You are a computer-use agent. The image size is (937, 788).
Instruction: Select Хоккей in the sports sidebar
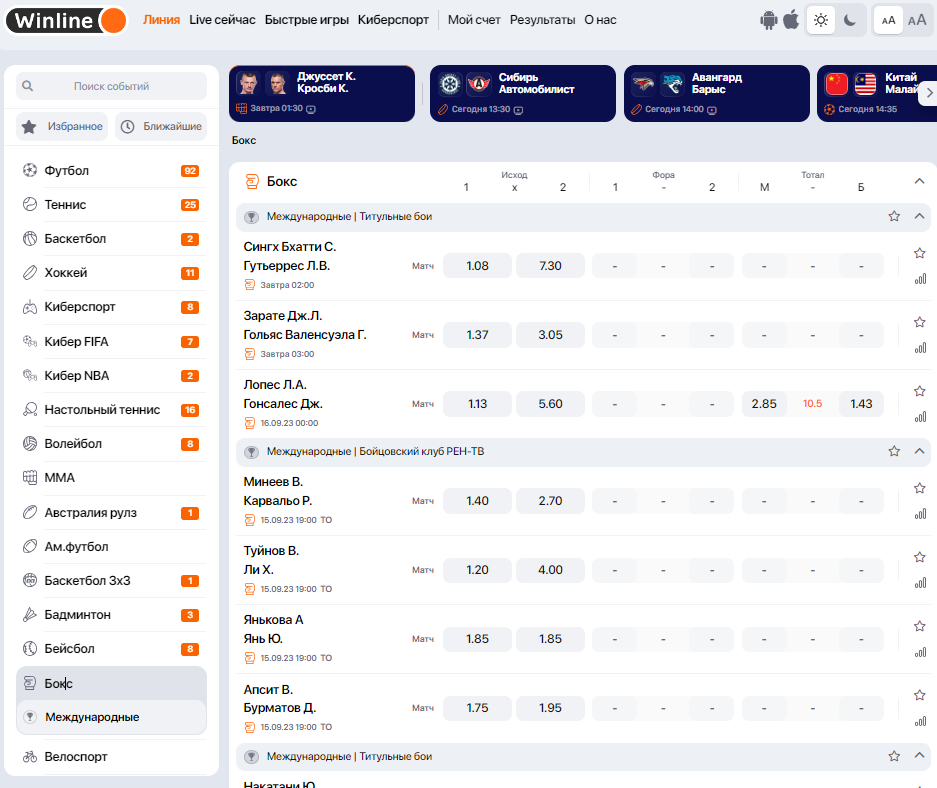111,273
